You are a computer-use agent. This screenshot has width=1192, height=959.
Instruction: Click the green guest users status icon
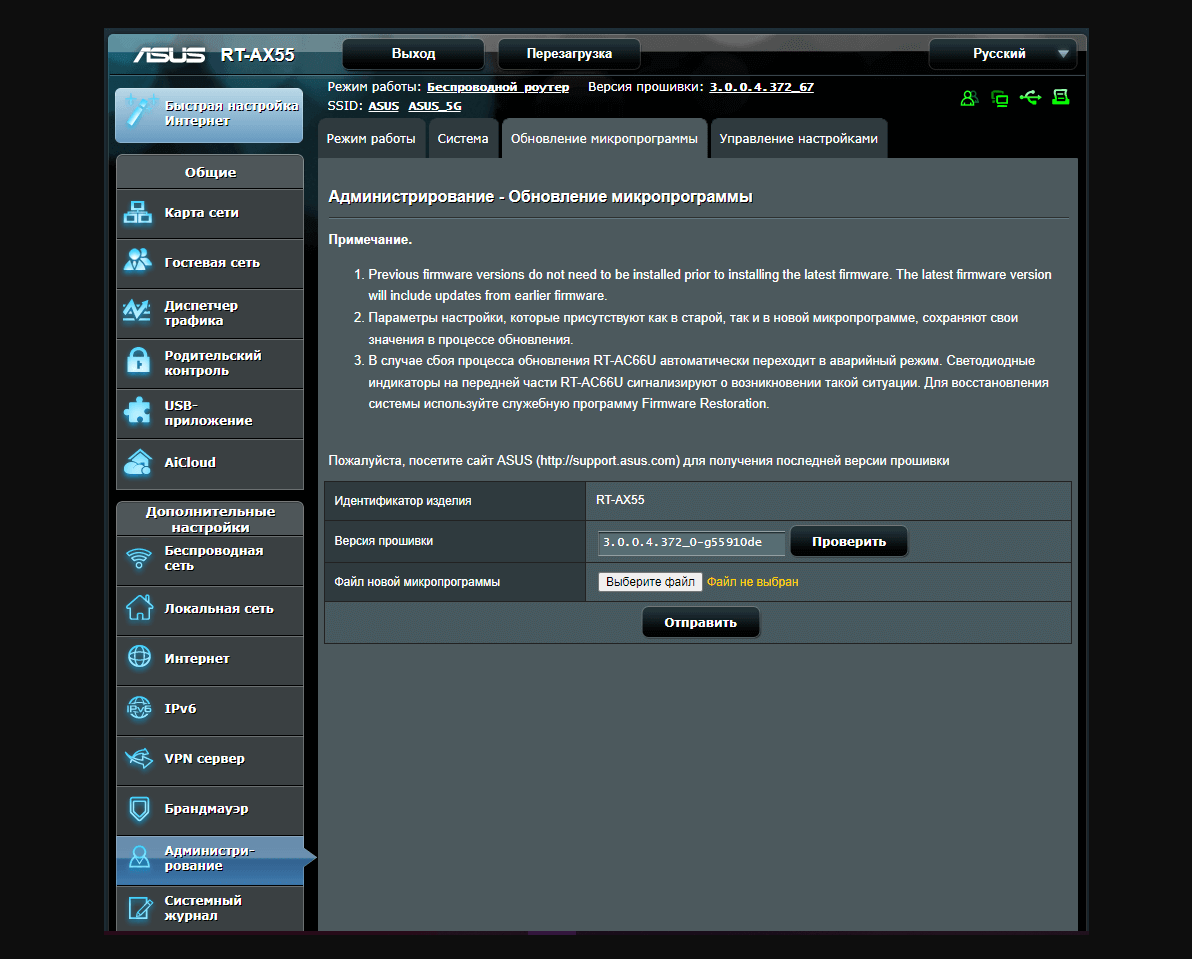pyautogui.click(x=969, y=98)
